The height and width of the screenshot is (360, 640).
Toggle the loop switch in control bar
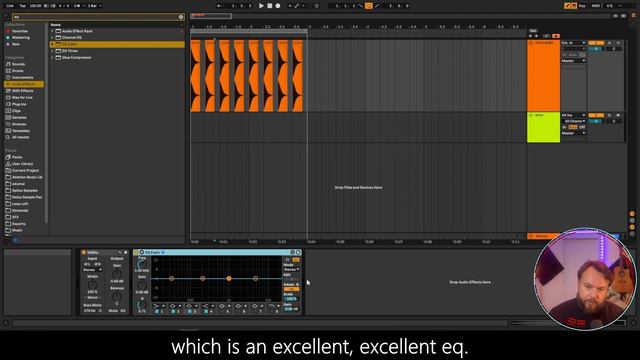coord(369,6)
